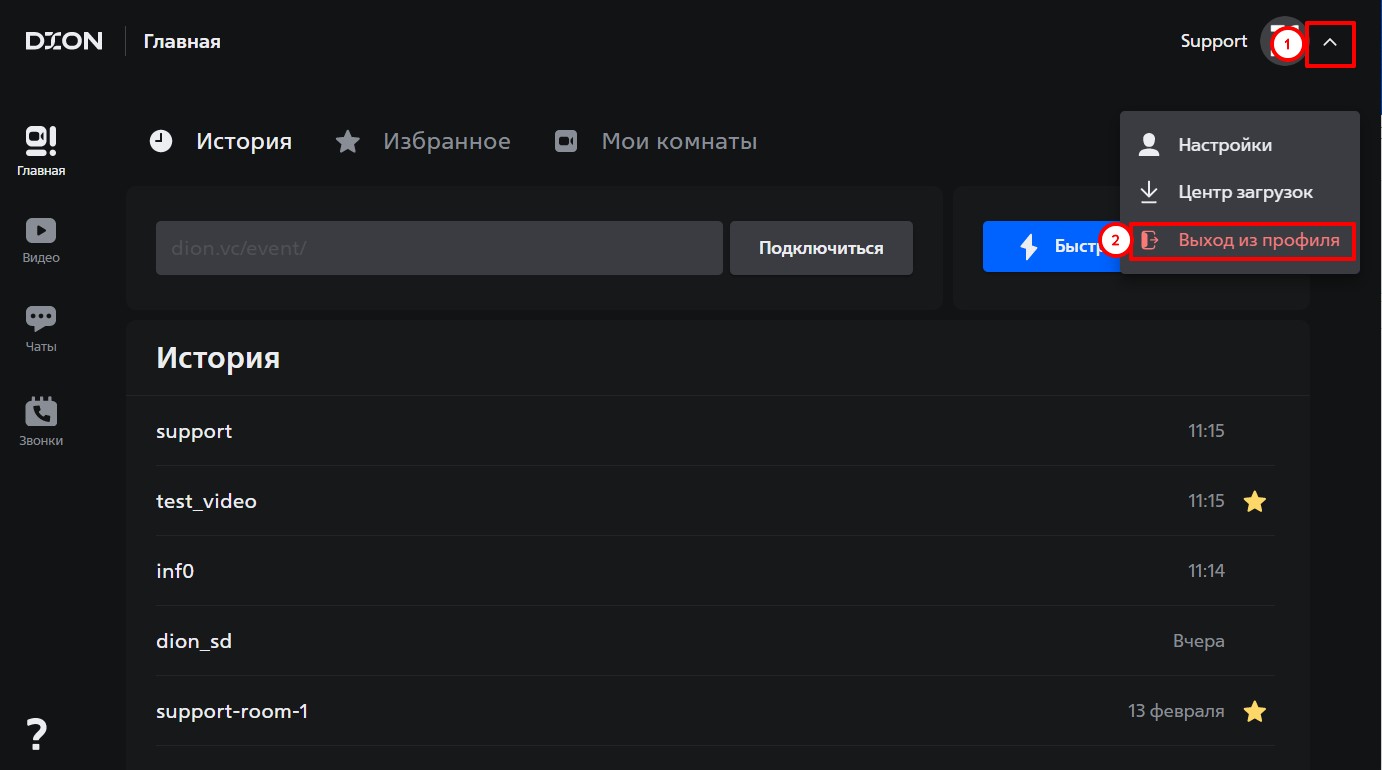Switch to the История tab
The width and height of the screenshot is (1382, 770).
click(221, 141)
